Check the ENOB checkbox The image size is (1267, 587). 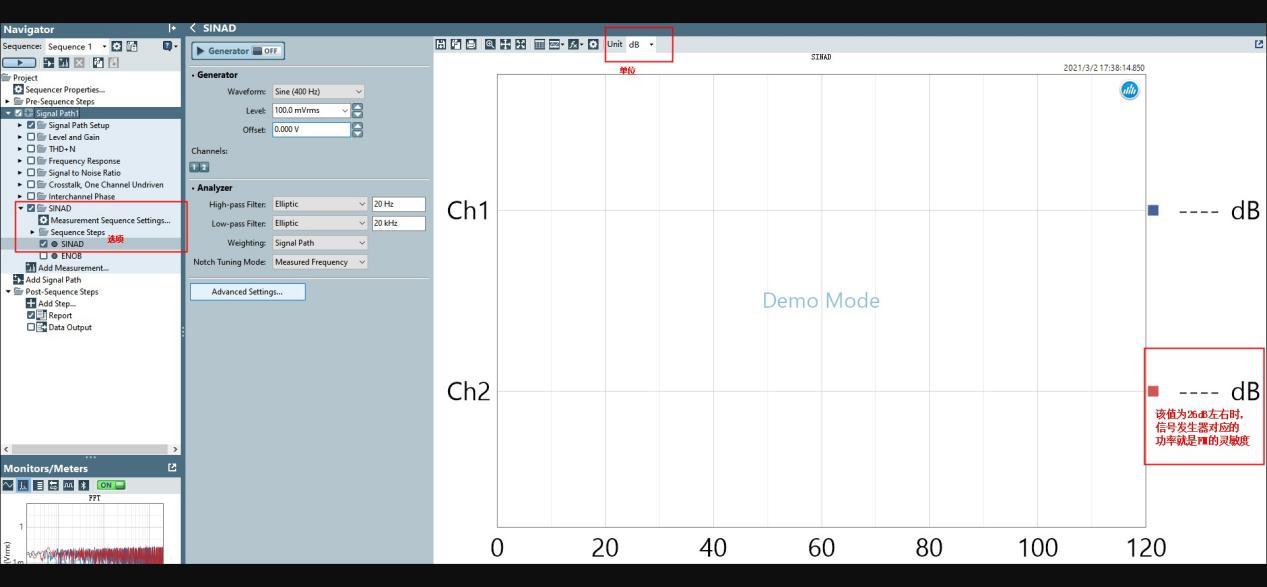[x=43, y=256]
